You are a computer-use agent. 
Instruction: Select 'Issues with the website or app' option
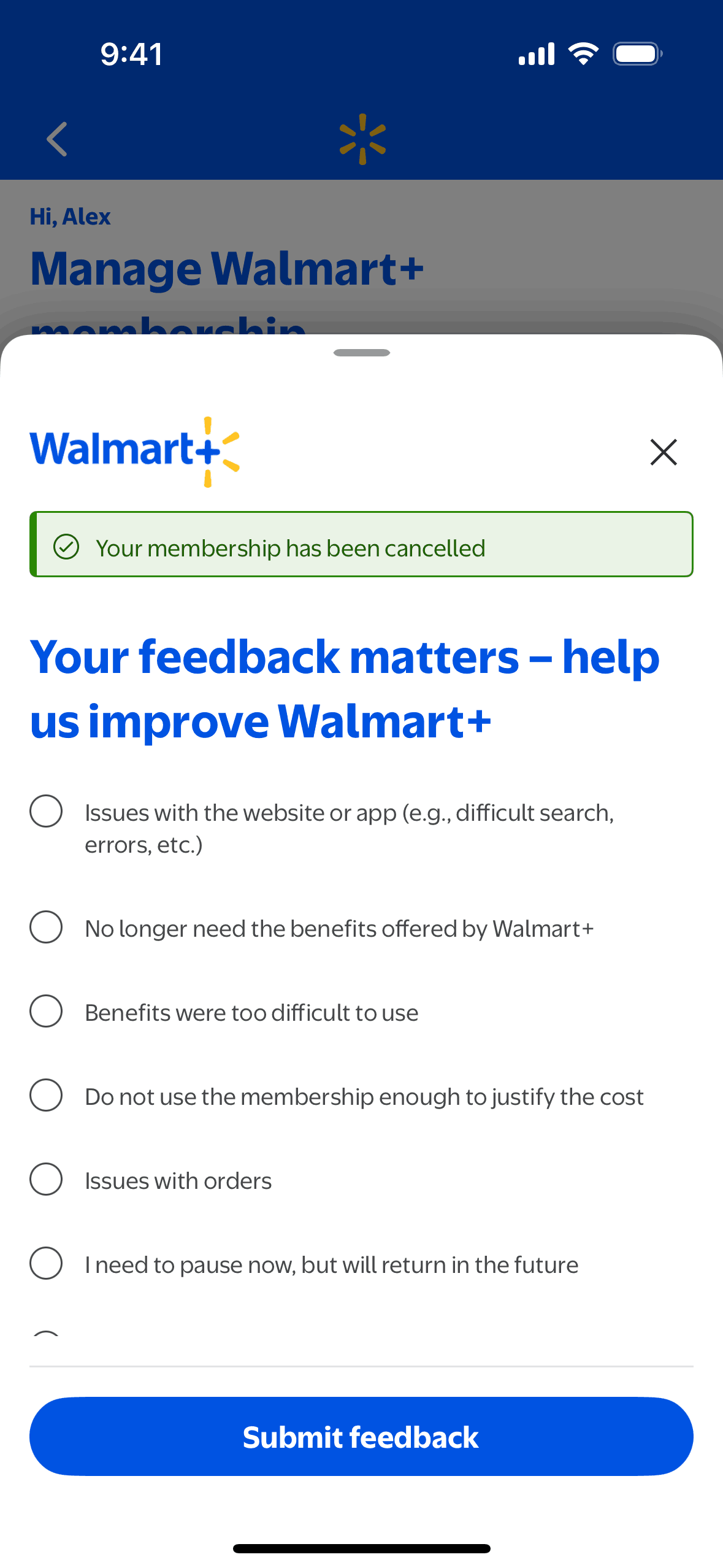pos(46,811)
